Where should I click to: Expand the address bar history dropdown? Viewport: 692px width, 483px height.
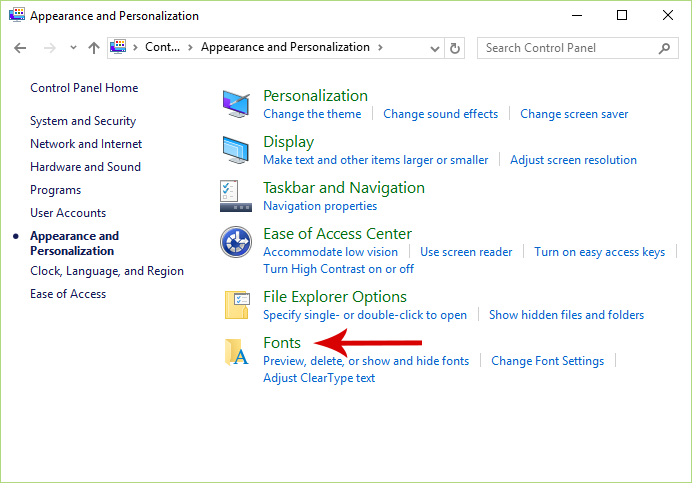pyautogui.click(x=435, y=48)
